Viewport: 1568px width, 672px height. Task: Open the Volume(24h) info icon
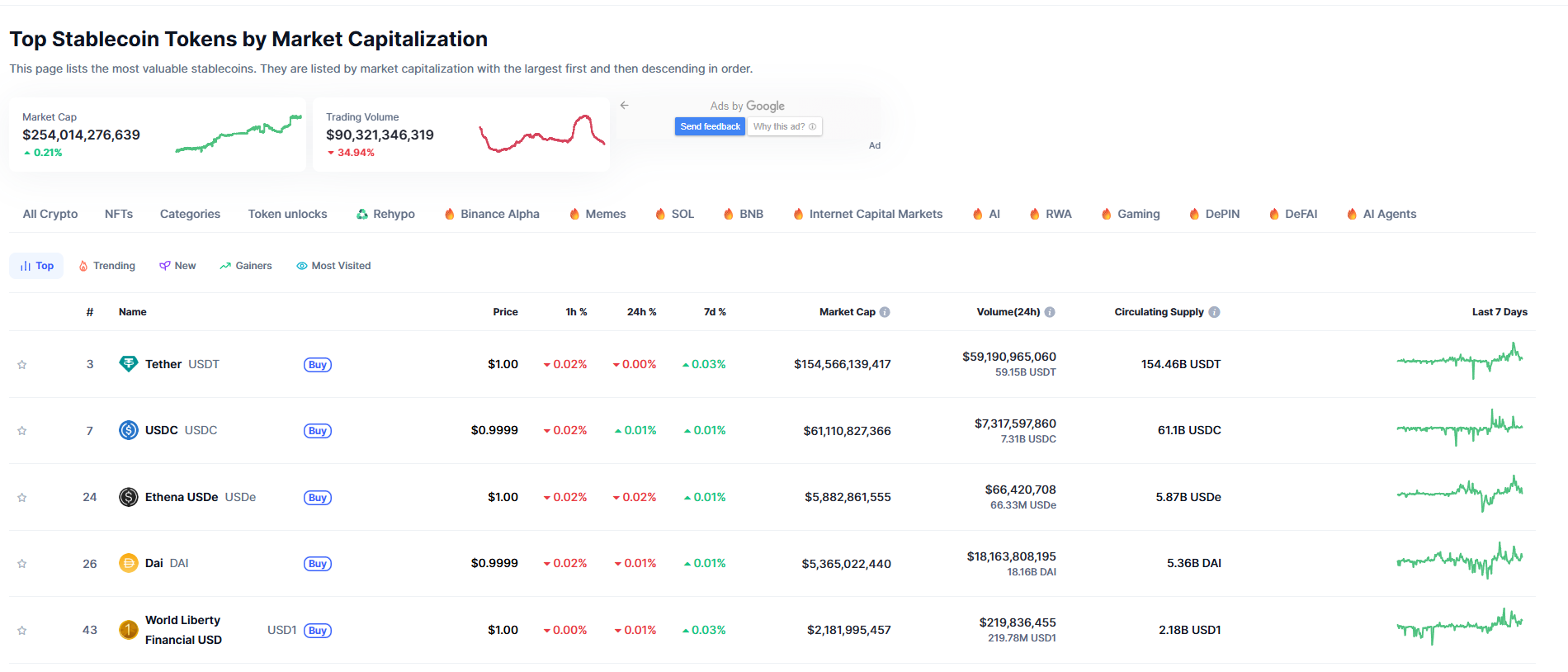1050,312
